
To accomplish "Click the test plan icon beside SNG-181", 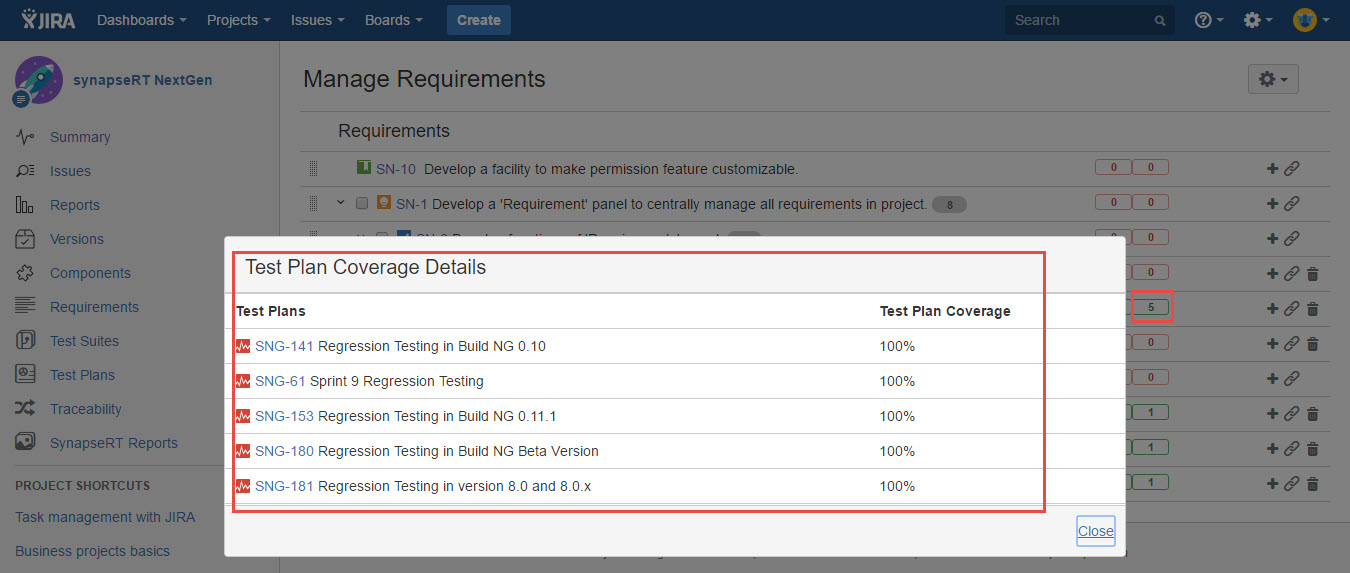I will (243, 486).
